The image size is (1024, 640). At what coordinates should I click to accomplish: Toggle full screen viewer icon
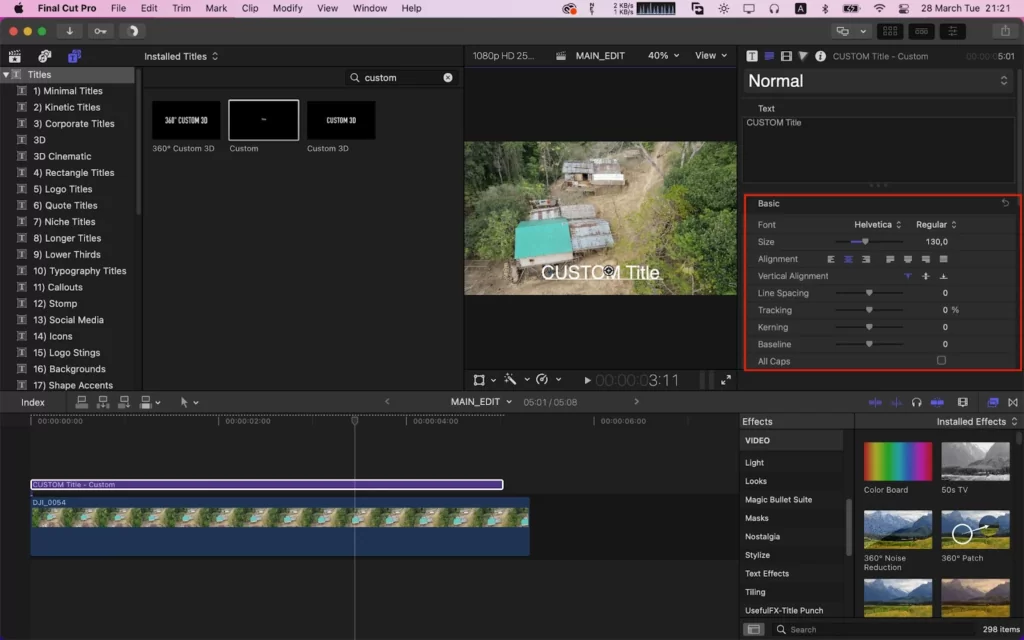tap(726, 380)
